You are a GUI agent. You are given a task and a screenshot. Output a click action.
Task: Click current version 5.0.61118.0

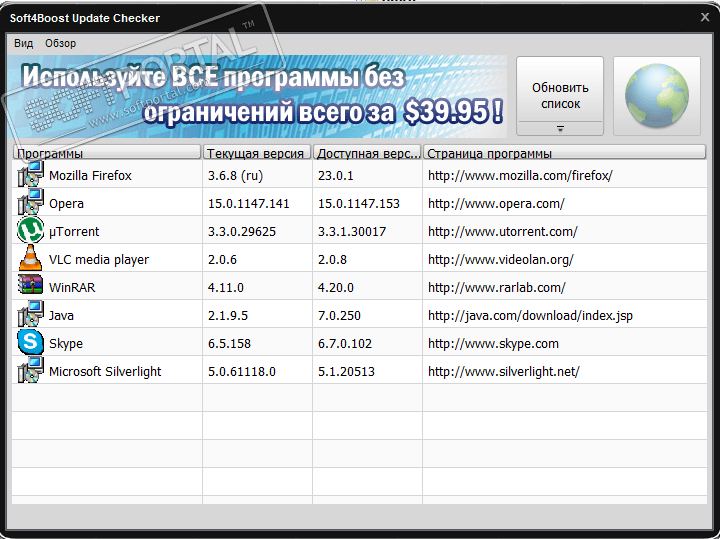click(x=242, y=371)
